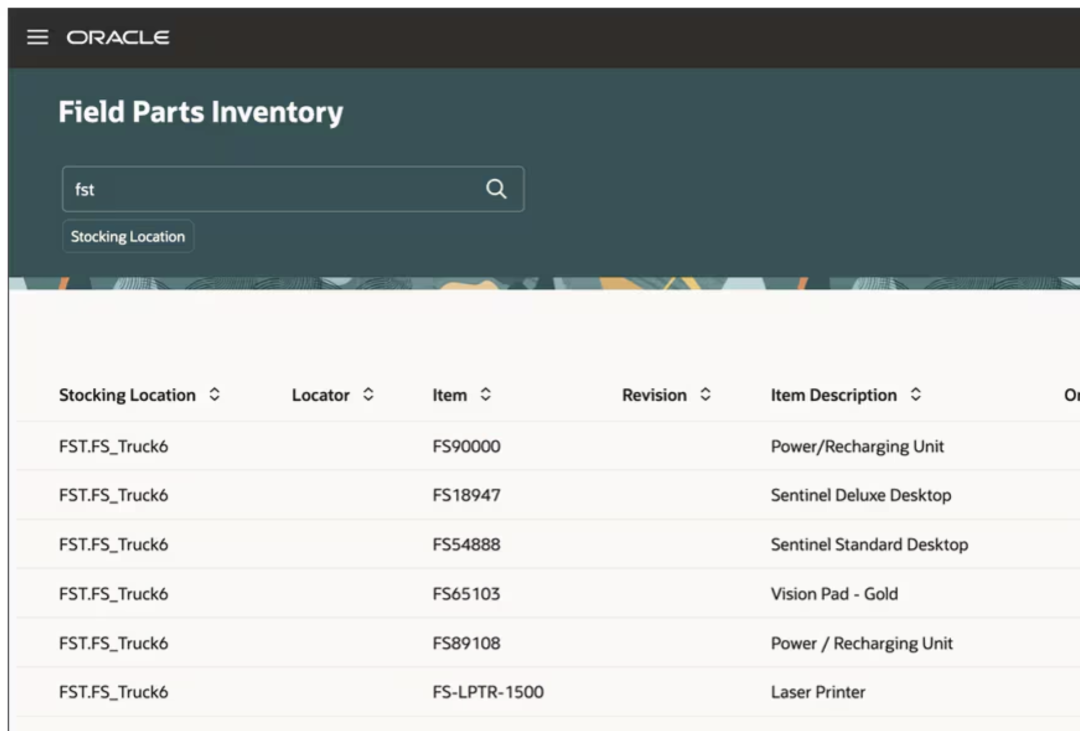Select the FS18947 item cell
This screenshot has width=1080, height=731.
tap(466, 495)
